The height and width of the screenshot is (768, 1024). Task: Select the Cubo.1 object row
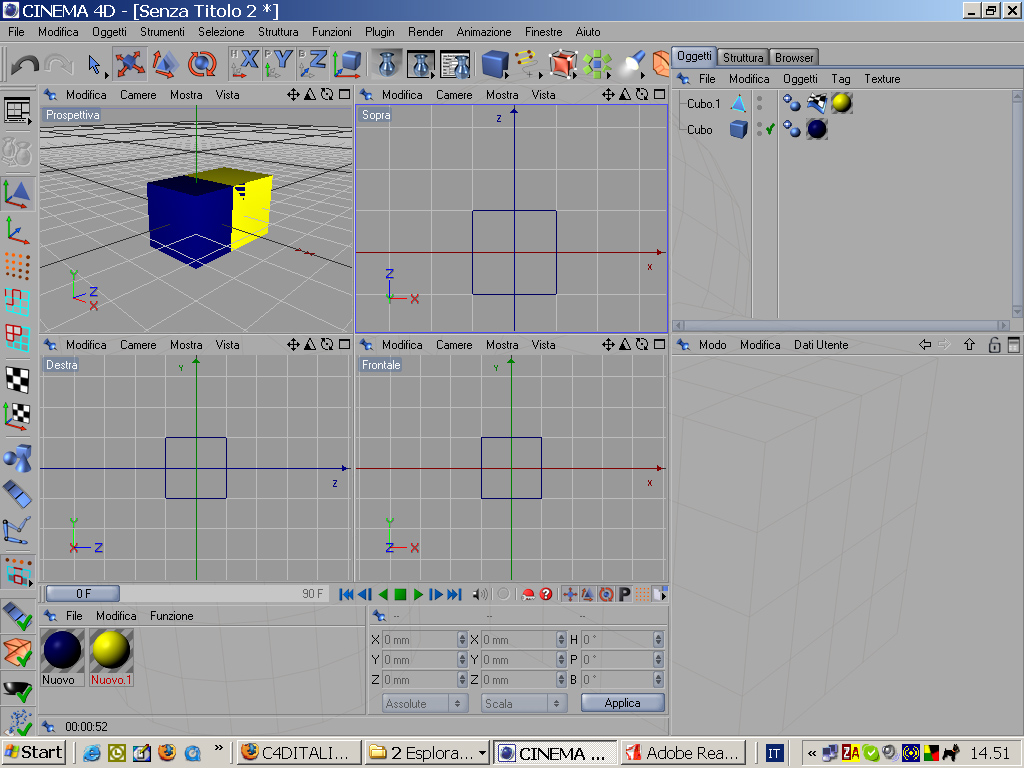(x=703, y=104)
